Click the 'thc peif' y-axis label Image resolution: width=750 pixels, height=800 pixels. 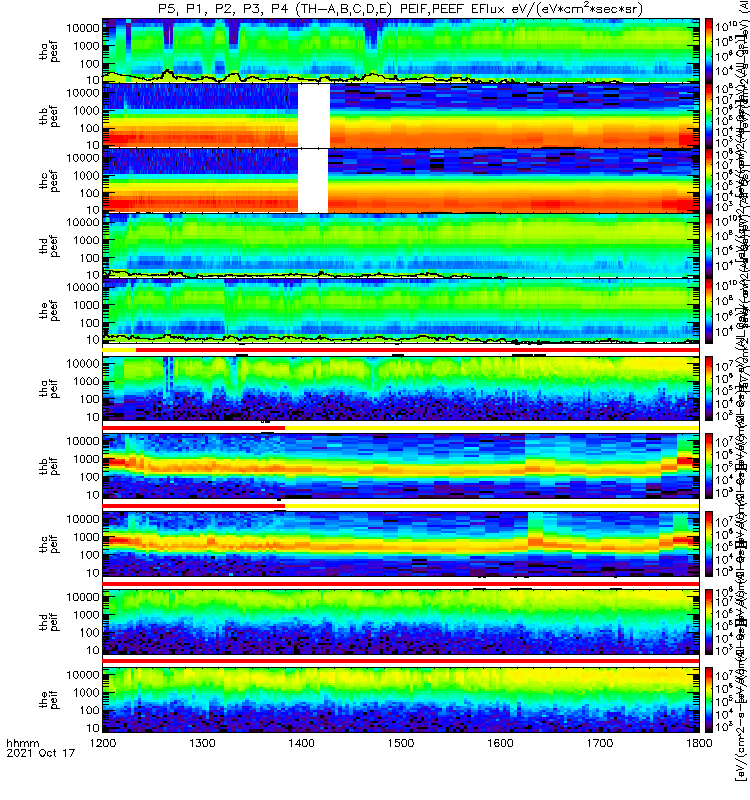(x=49, y=544)
